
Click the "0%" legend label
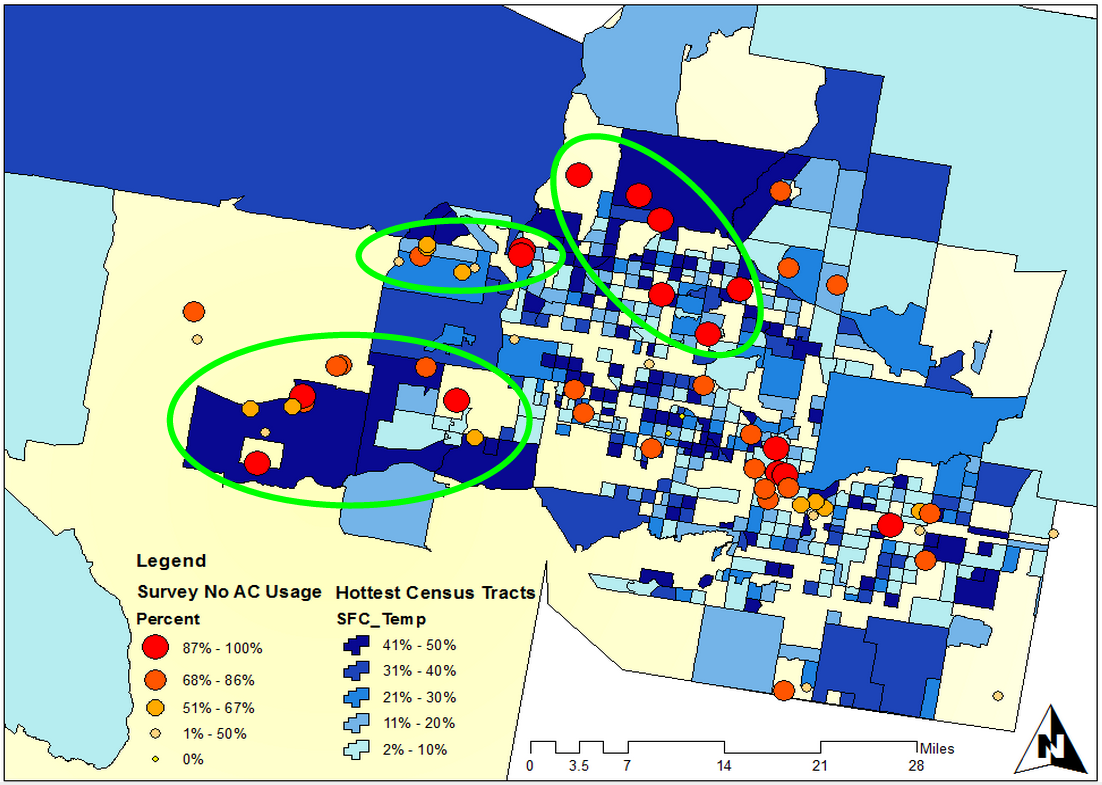click(193, 760)
